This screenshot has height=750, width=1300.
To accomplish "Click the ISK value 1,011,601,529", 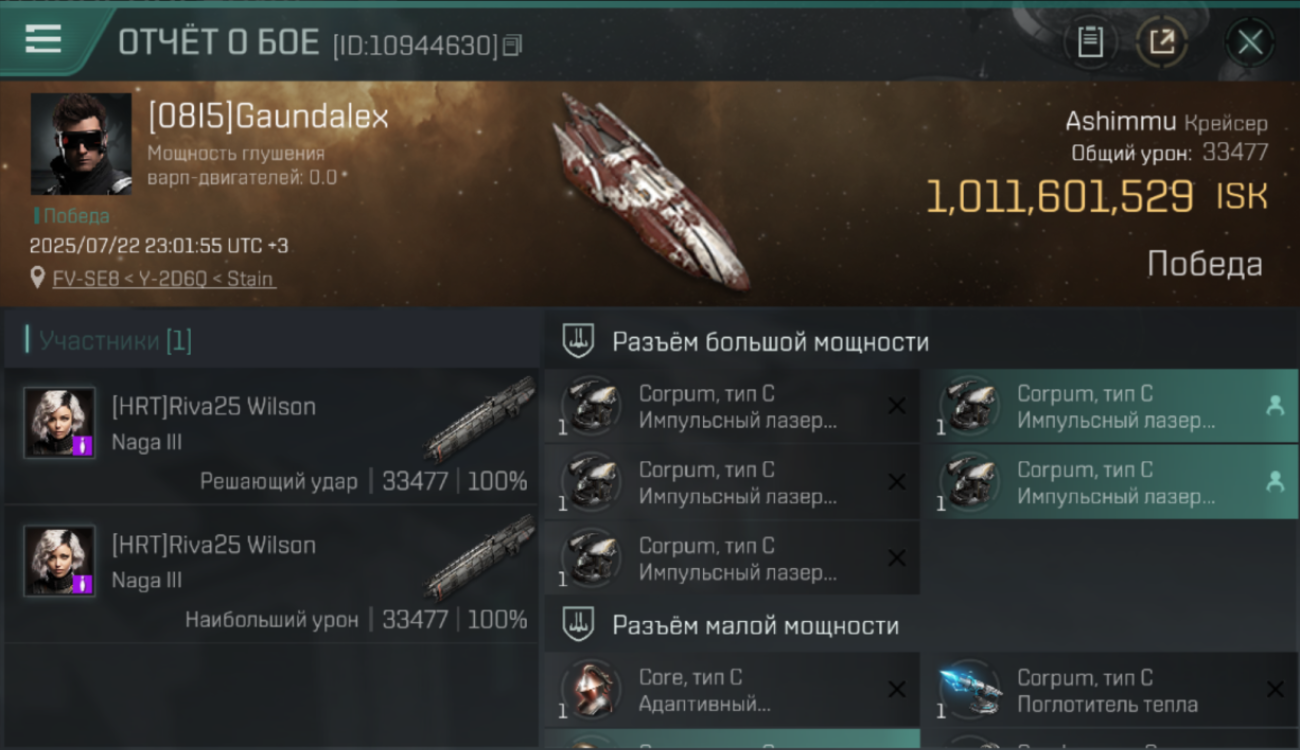I will (1059, 197).
